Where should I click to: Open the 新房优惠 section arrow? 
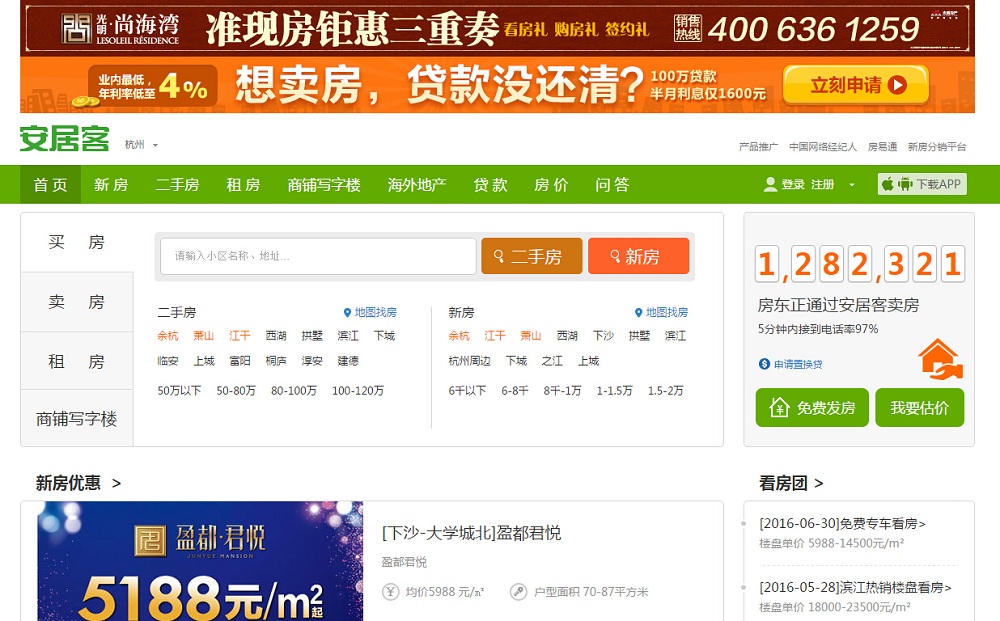pos(117,483)
